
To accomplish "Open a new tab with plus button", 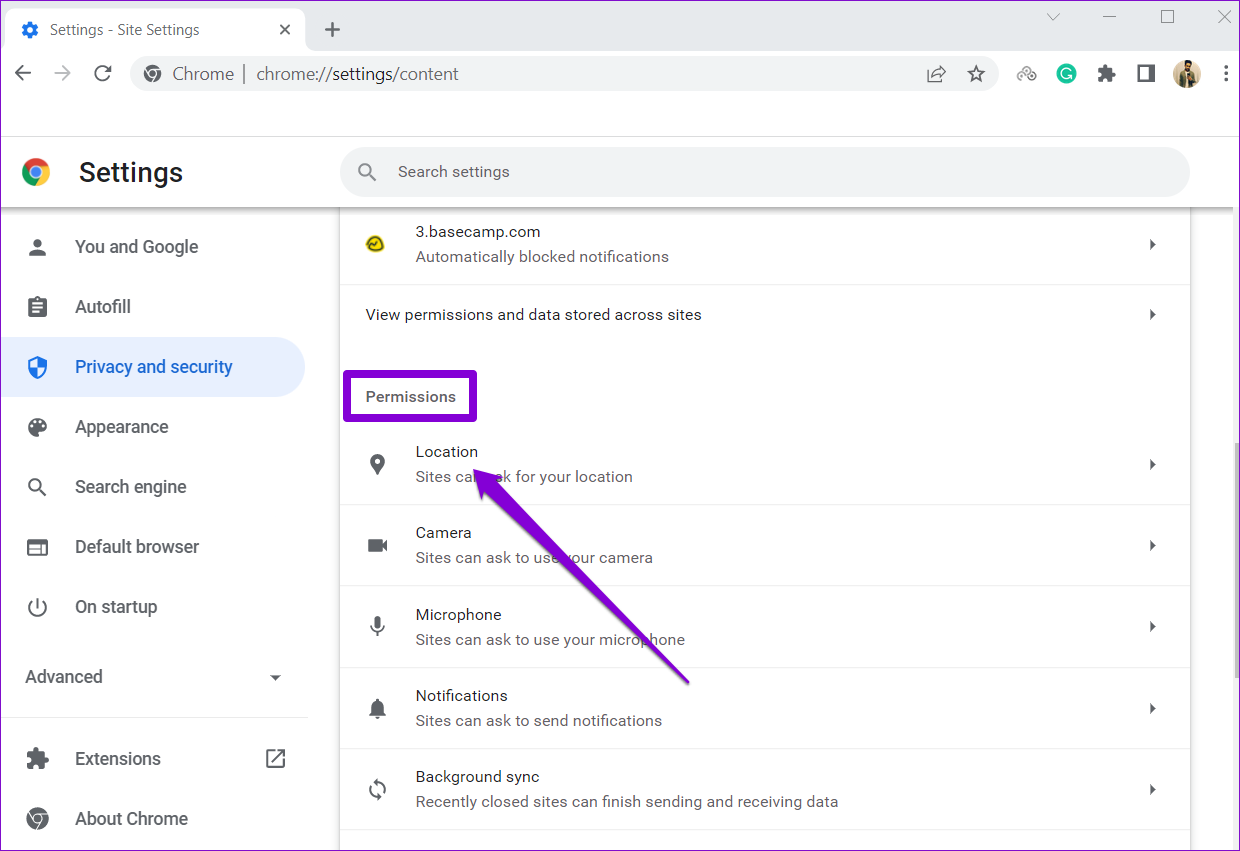I will pyautogui.click(x=332, y=30).
